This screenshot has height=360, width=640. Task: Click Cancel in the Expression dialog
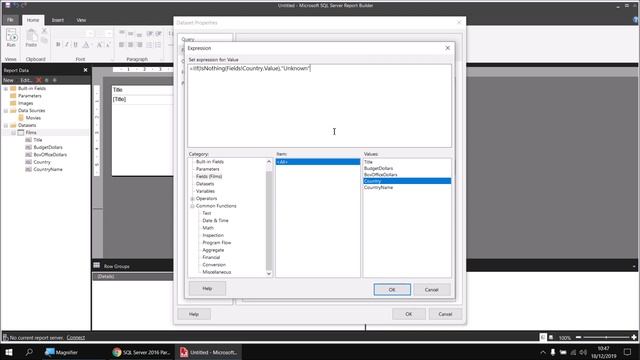431,289
